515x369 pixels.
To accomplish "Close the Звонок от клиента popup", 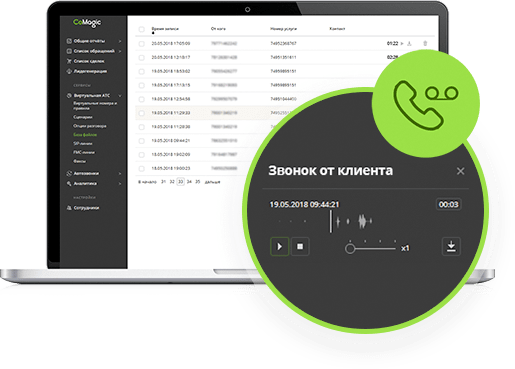I will [x=460, y=171].
